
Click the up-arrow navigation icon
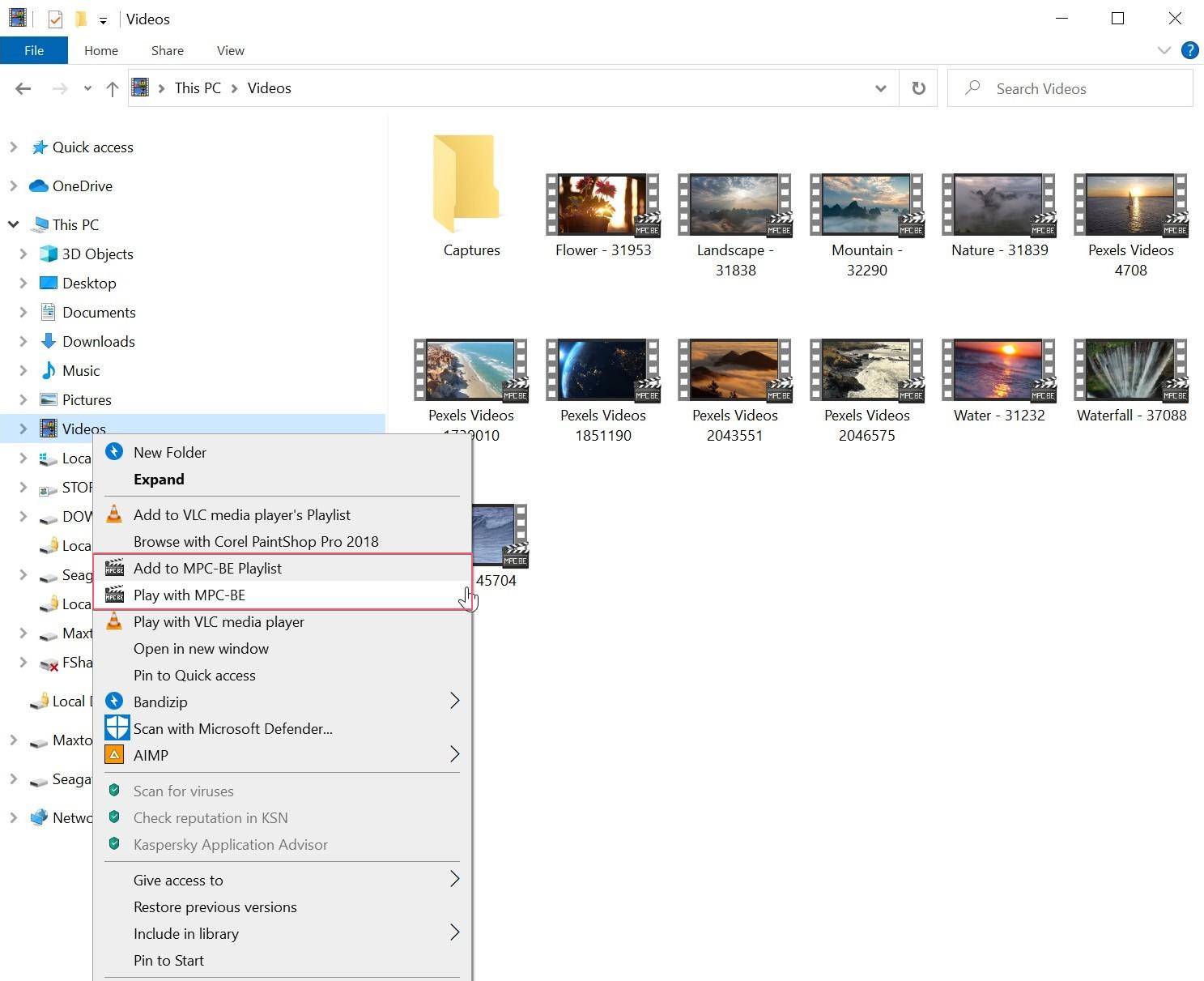tap(112, 88)
